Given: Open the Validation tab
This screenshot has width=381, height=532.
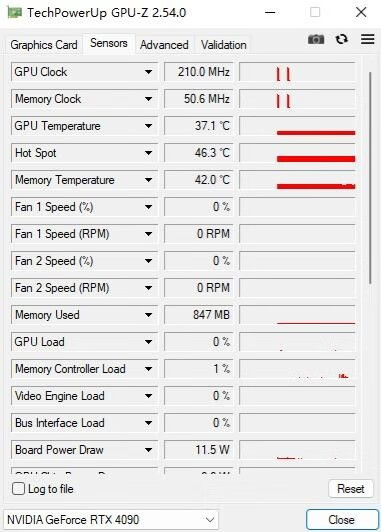Looking at the screenshot, I should point(224,45).
